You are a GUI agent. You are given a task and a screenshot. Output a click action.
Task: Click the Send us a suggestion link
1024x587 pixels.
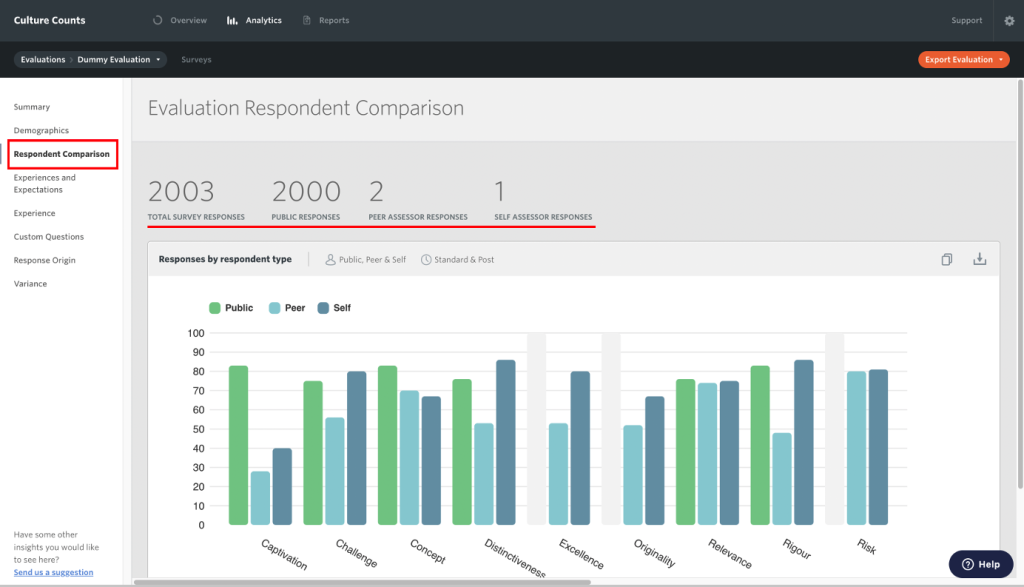[x=53, y=572]
